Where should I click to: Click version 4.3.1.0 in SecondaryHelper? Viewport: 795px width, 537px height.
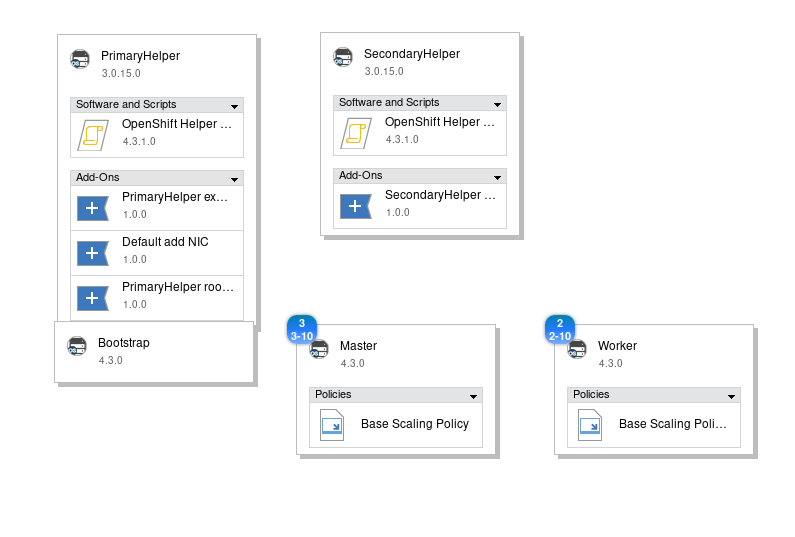(402, 139)
